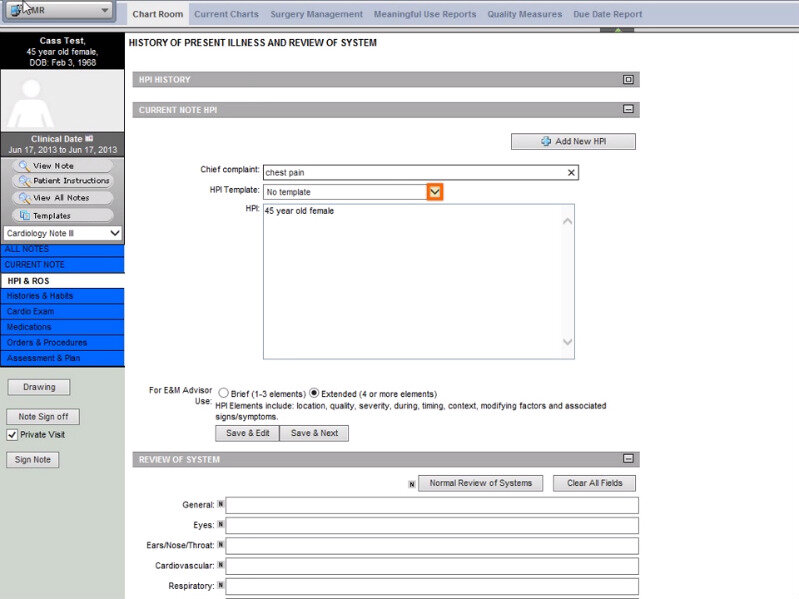Click the N icon next to General
The height and width of the screenshot is (599, 799).
(x=220, y=505)
